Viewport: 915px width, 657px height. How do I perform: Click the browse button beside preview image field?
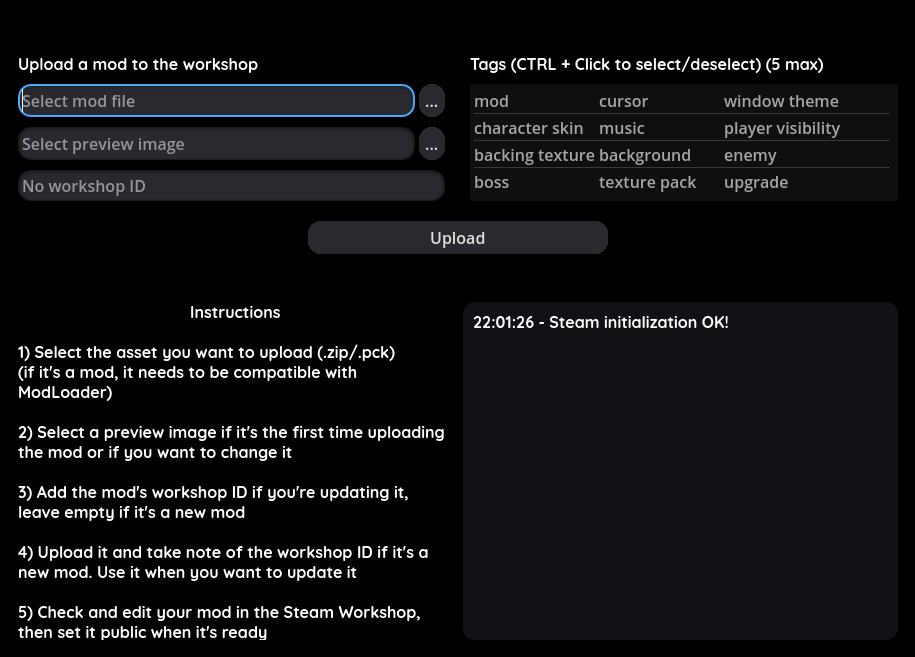(x=431, y=144)
